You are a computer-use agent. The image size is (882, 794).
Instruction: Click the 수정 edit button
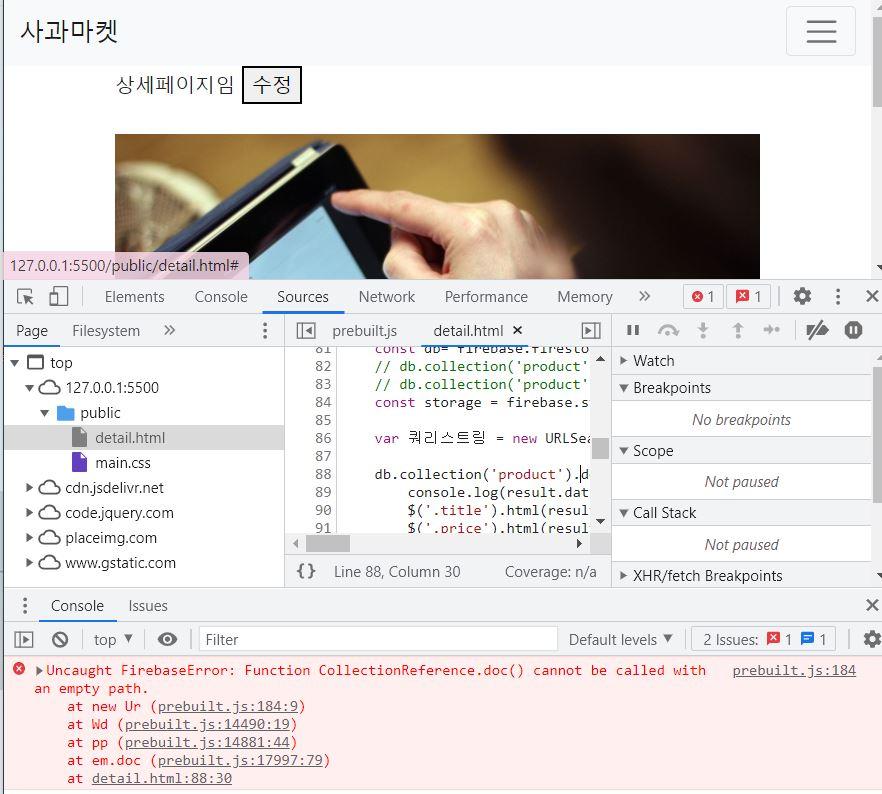(272, 85)
